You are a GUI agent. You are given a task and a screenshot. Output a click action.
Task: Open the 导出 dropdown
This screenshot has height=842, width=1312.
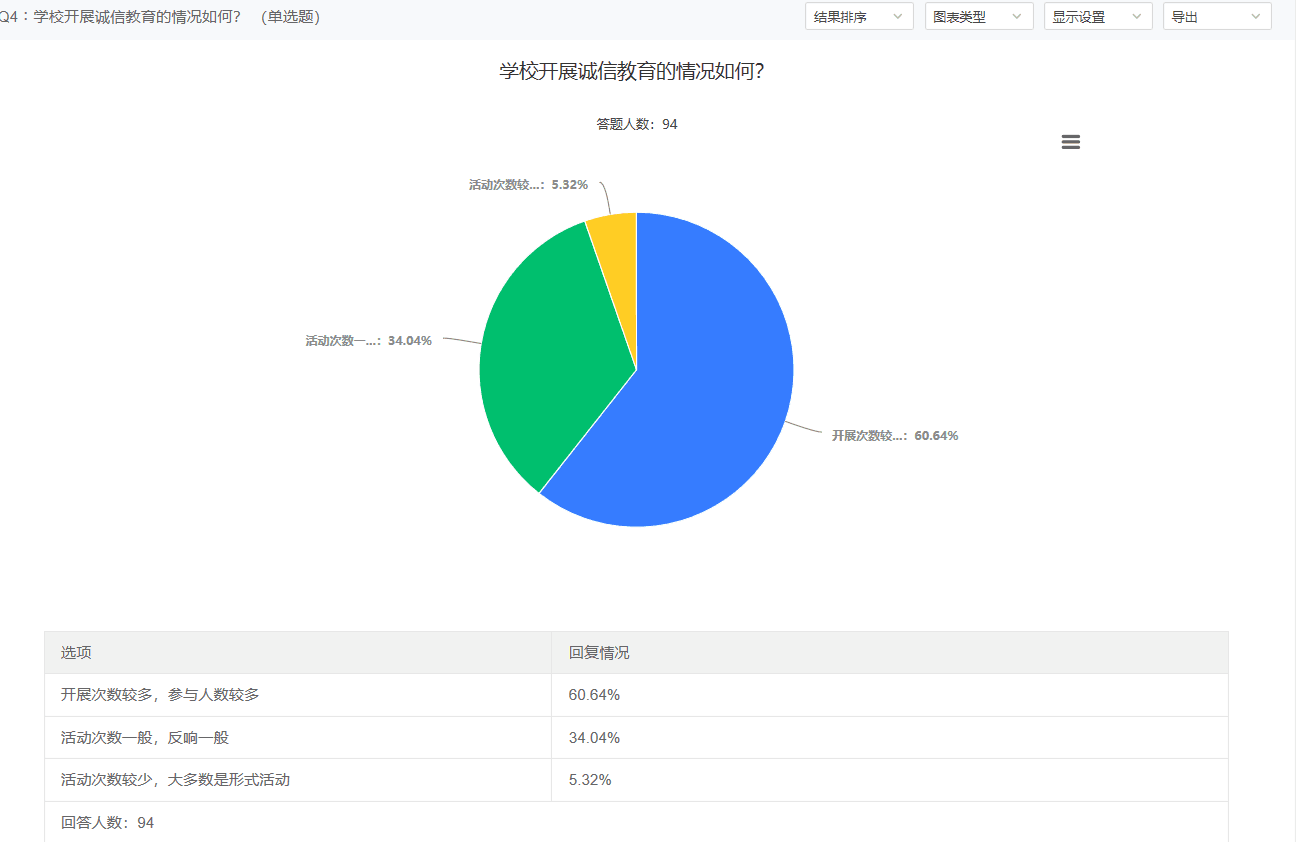1217,16
